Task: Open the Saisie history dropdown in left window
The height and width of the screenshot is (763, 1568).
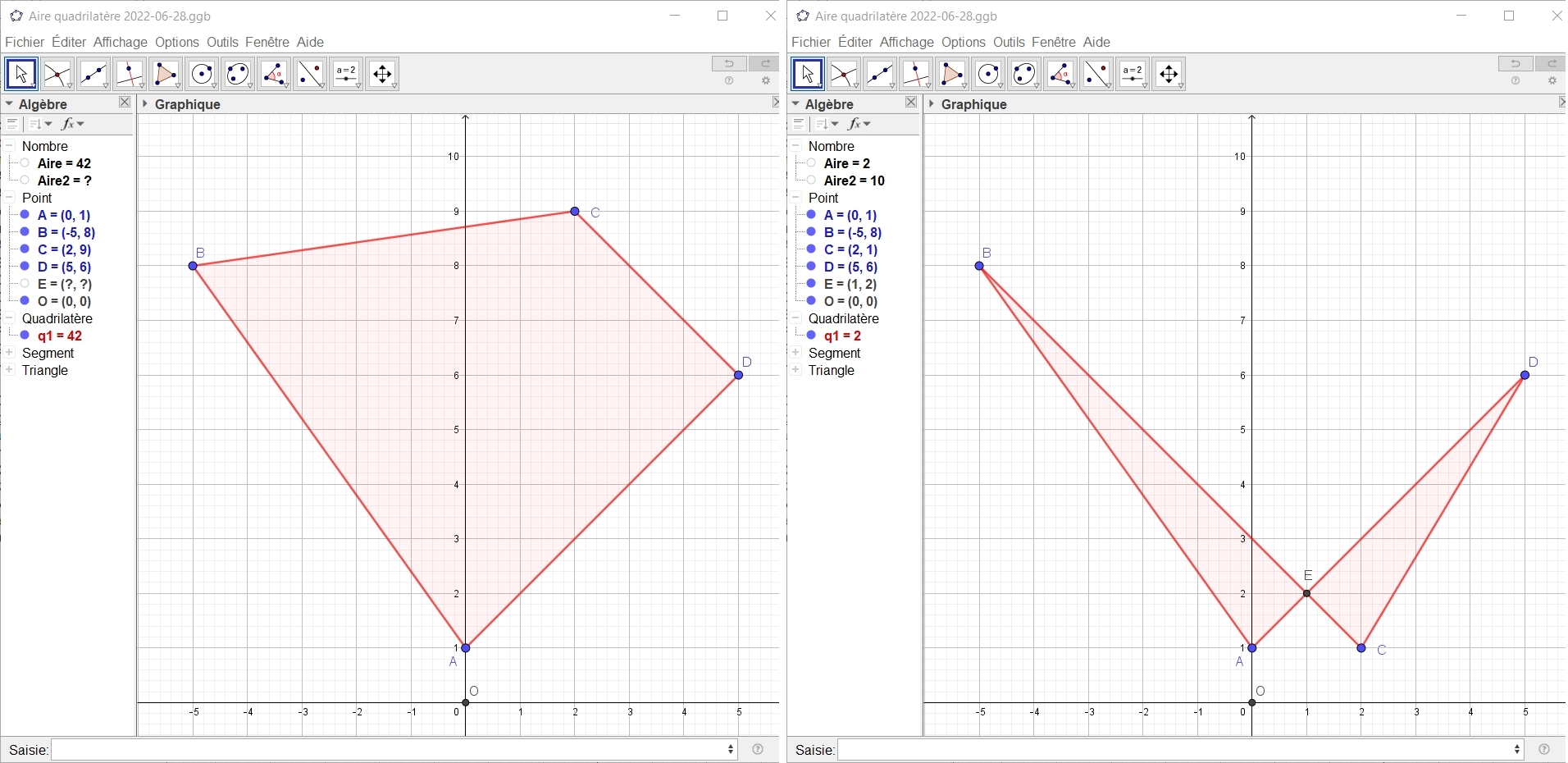Action: tap(731, 749)
